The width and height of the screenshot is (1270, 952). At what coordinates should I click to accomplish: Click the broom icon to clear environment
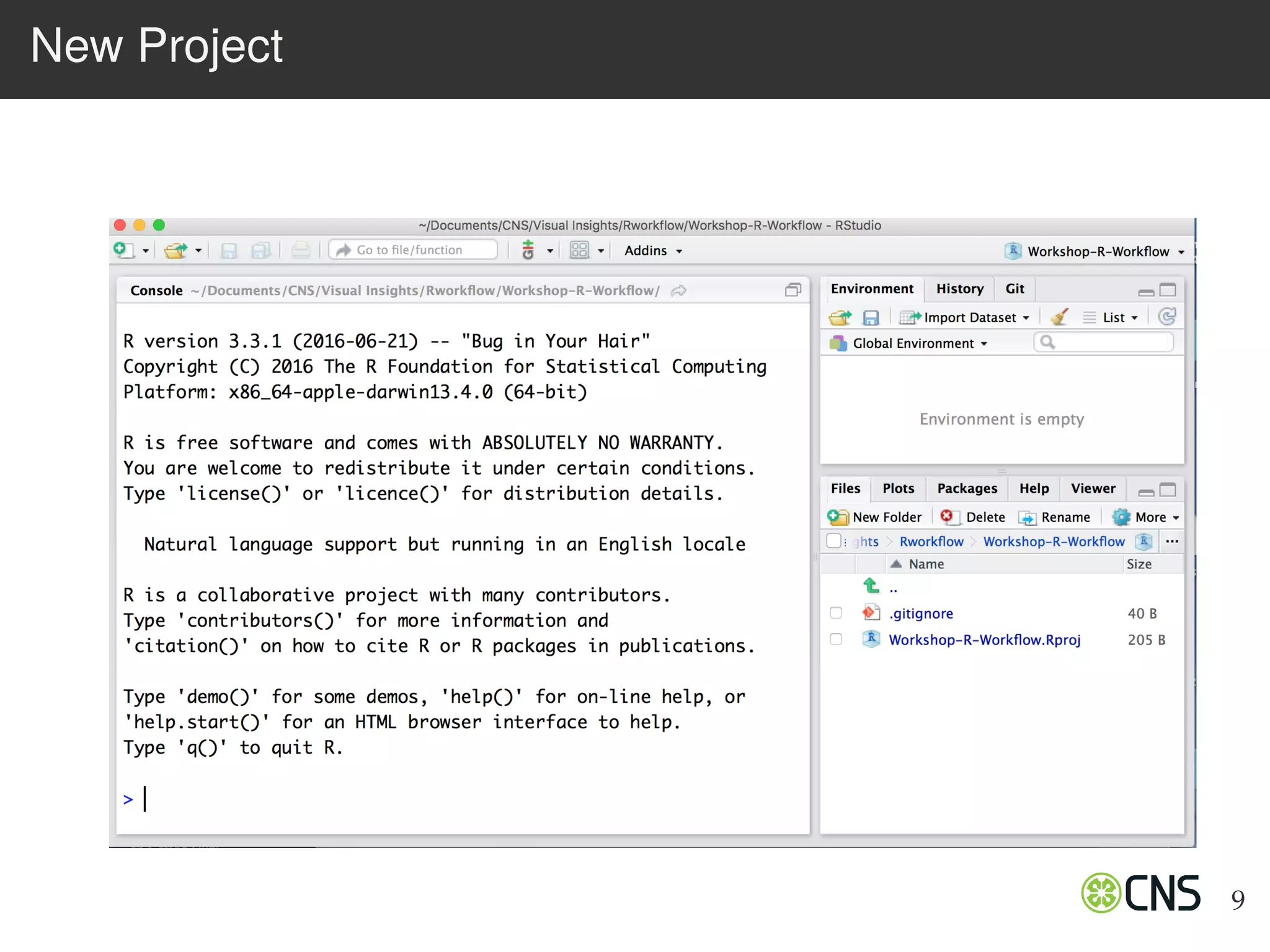(1059, 317)
